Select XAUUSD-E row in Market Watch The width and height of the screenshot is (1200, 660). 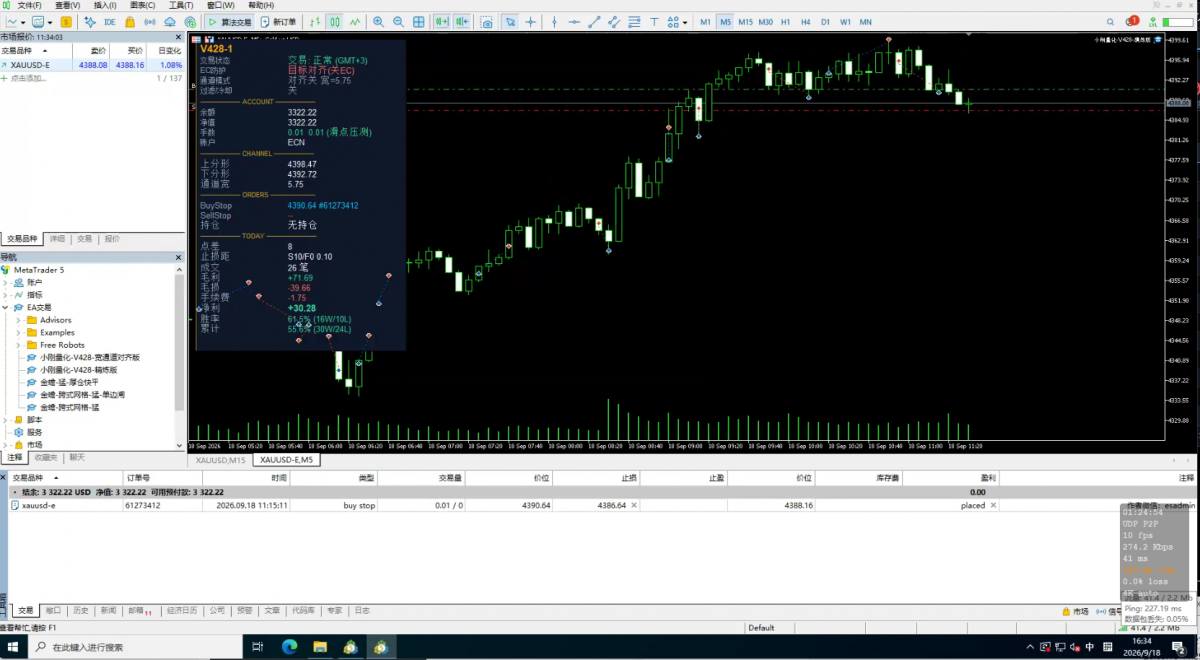click(x=92, y=65)
